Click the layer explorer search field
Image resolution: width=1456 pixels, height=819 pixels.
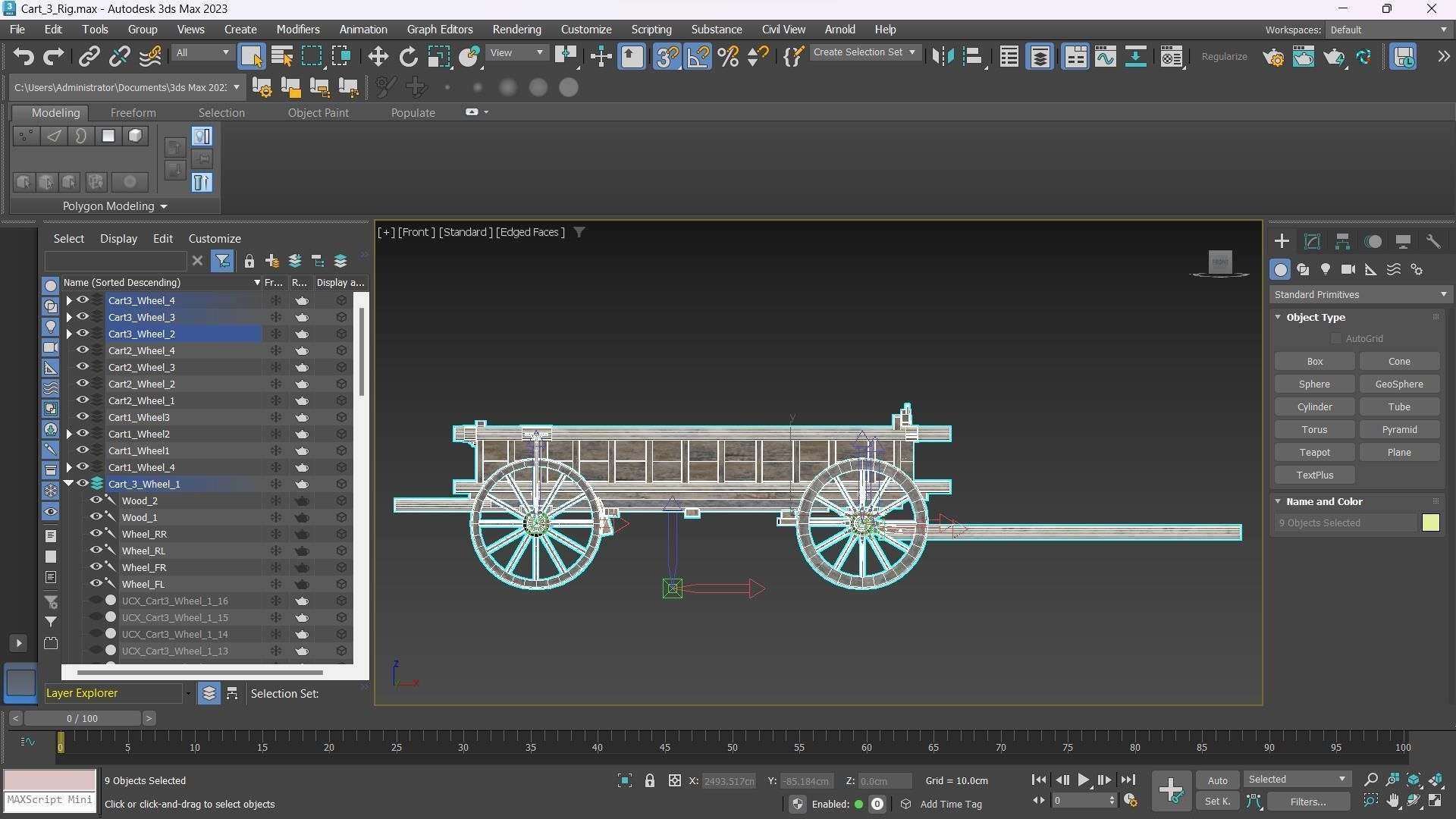tap(115, 261)
